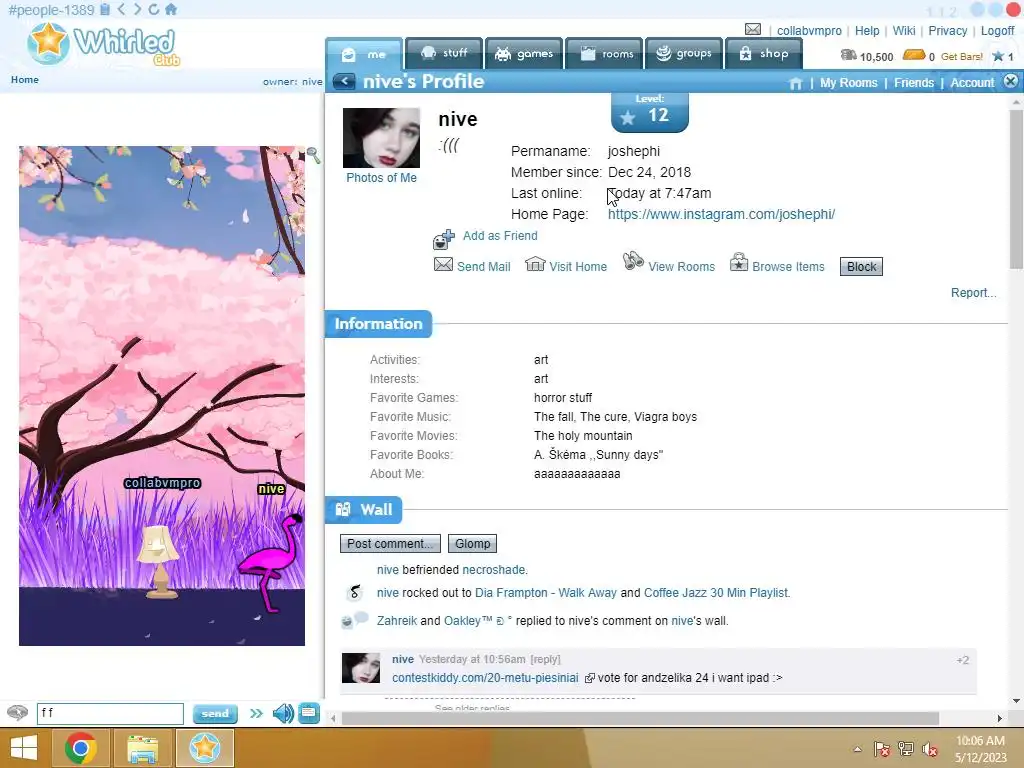Open Friends link in profile bar
This screenshot has width=1024, height=768.
pos(914,83)
